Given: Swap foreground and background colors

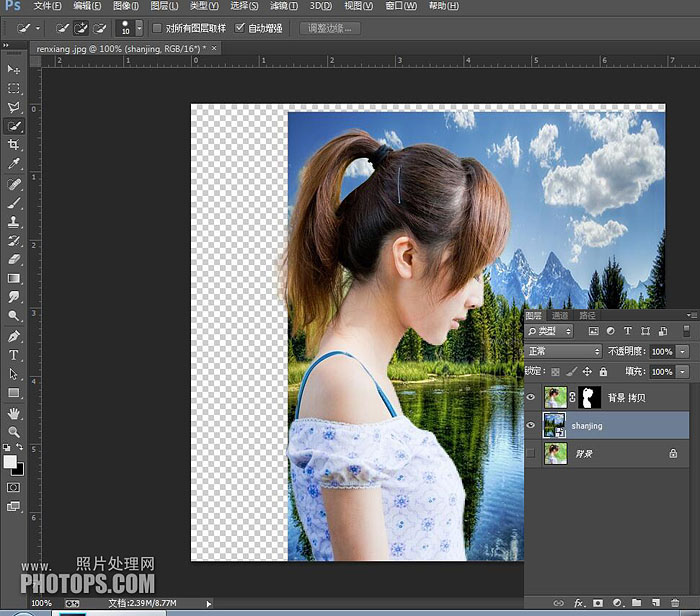Looking at the screenshot, I should tap(20, 447).
